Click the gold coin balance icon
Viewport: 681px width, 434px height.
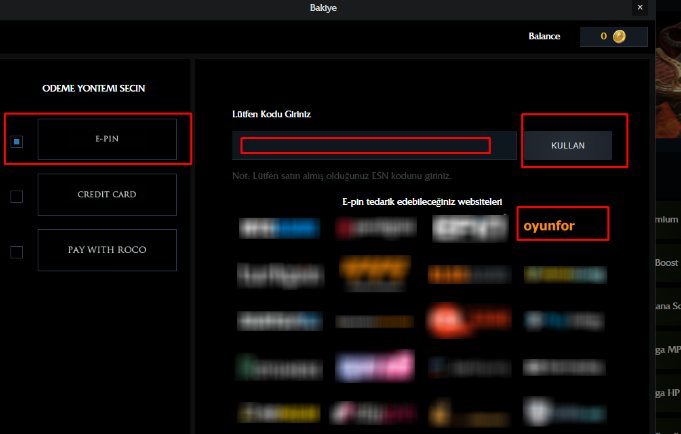point(619,36)
